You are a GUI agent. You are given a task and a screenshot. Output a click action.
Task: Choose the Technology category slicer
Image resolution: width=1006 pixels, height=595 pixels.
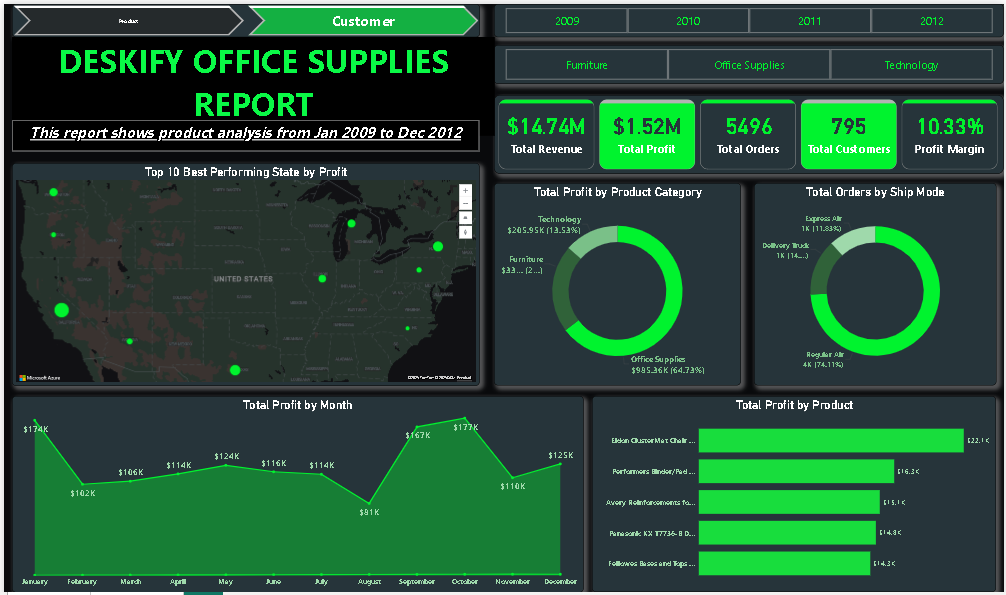(x=911, y=65)
